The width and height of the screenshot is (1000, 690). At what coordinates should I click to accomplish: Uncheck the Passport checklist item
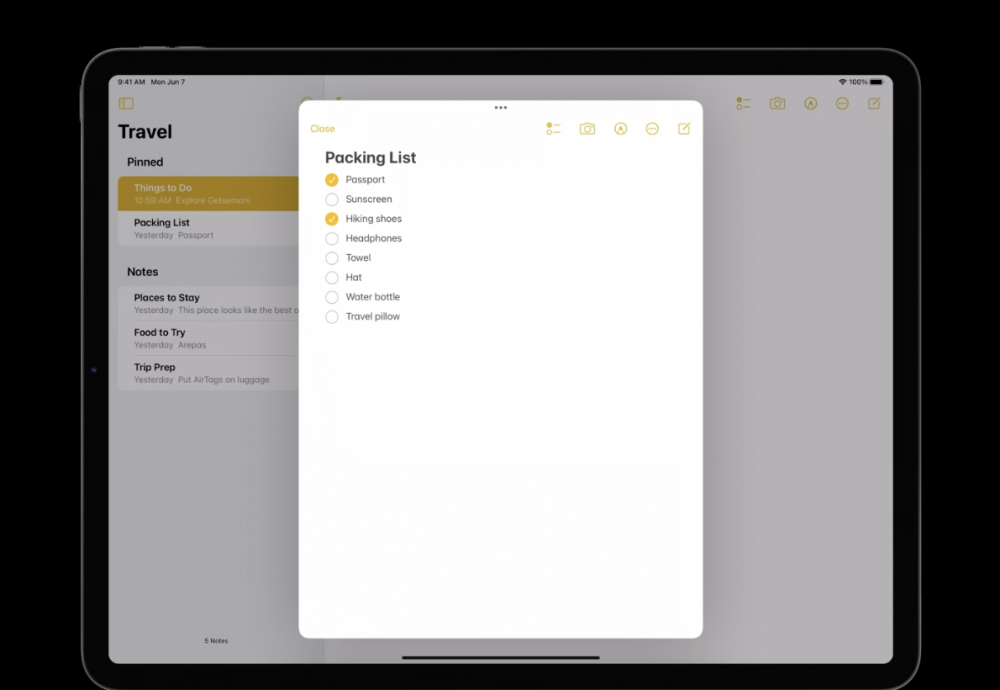point(332,180)
